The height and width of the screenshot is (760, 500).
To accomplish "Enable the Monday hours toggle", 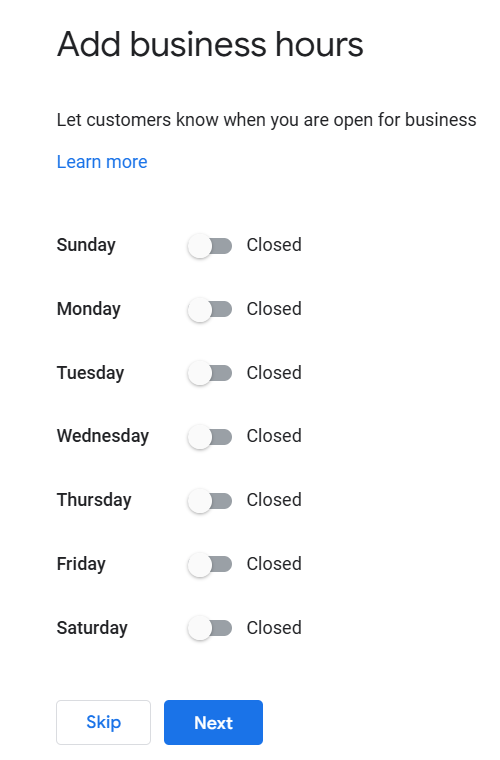I will pyautogui.click(x=210, y=309).
